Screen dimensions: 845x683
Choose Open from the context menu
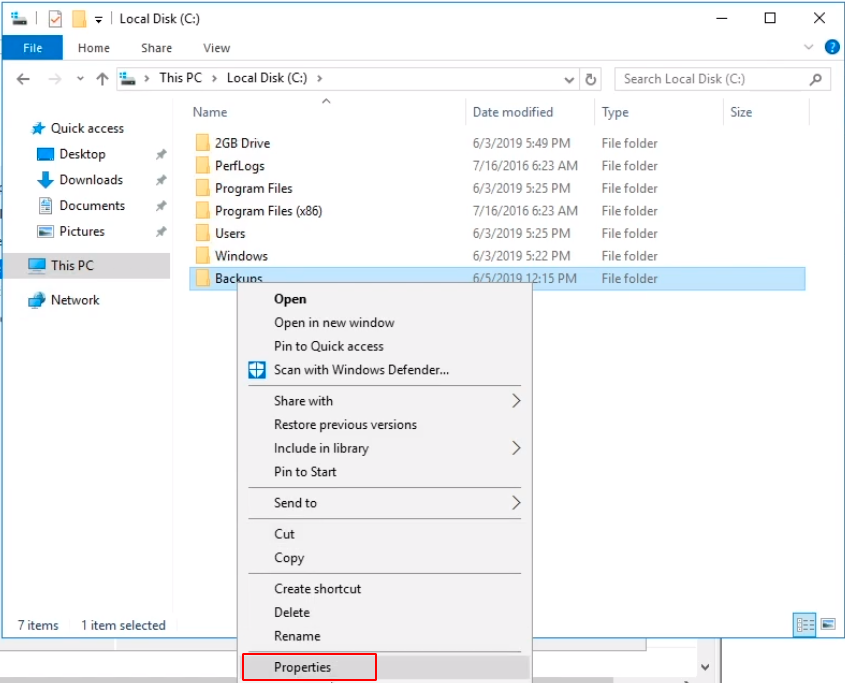coord(385,299)
